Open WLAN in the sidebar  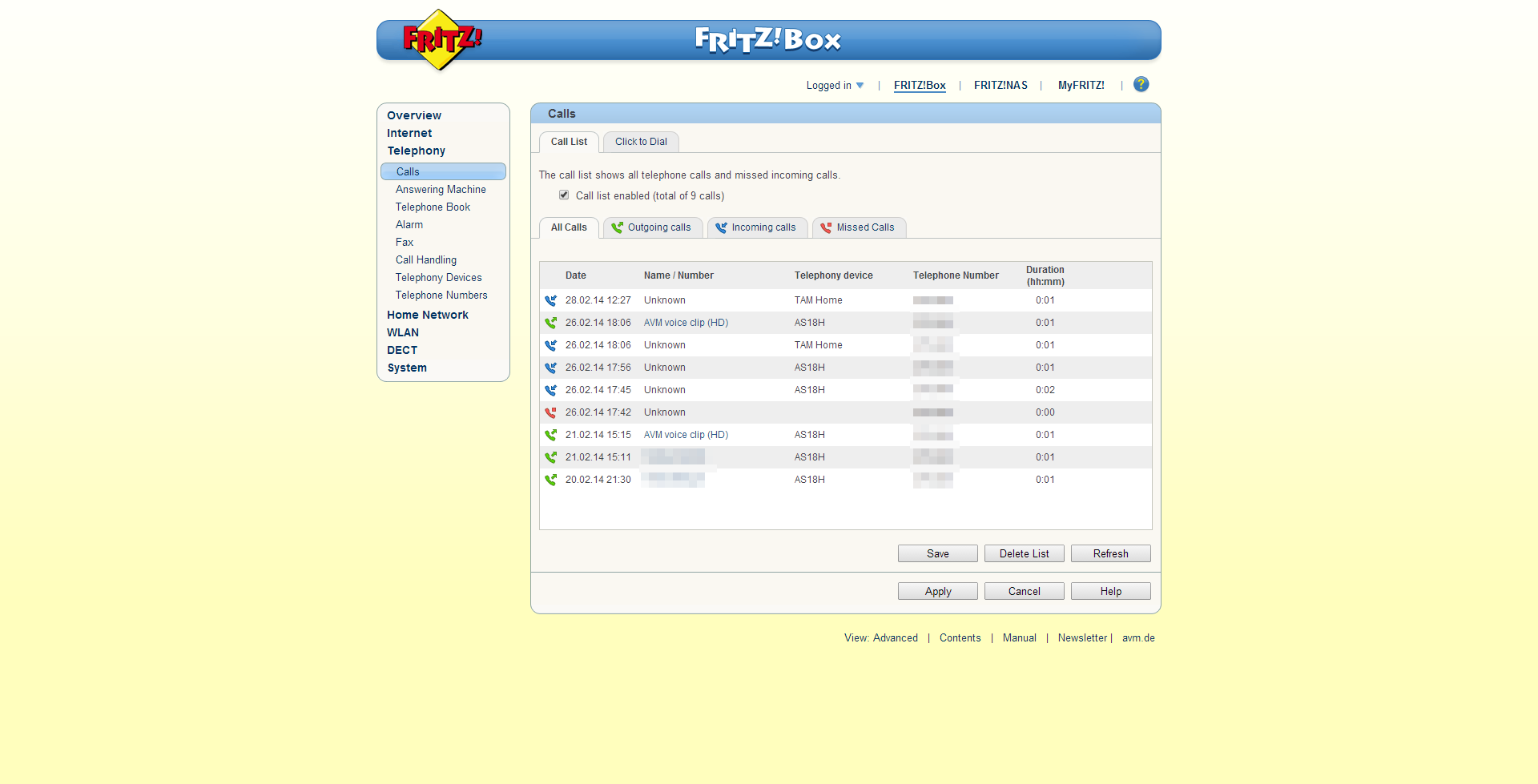click(x=403, y=332)
